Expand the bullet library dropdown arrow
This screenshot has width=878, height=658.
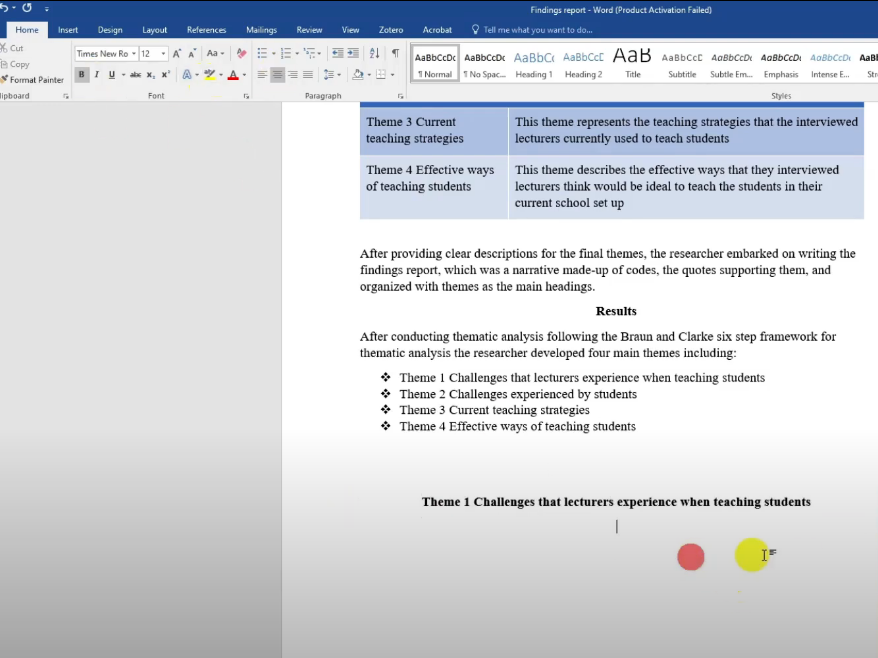click(x=273, y=53)
